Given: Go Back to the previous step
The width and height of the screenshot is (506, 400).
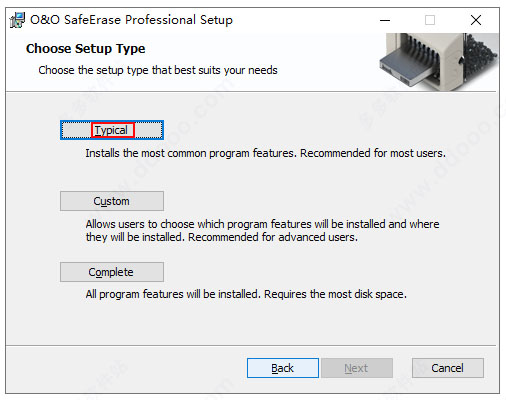Looking at the screenshot, I should [283, 368].
